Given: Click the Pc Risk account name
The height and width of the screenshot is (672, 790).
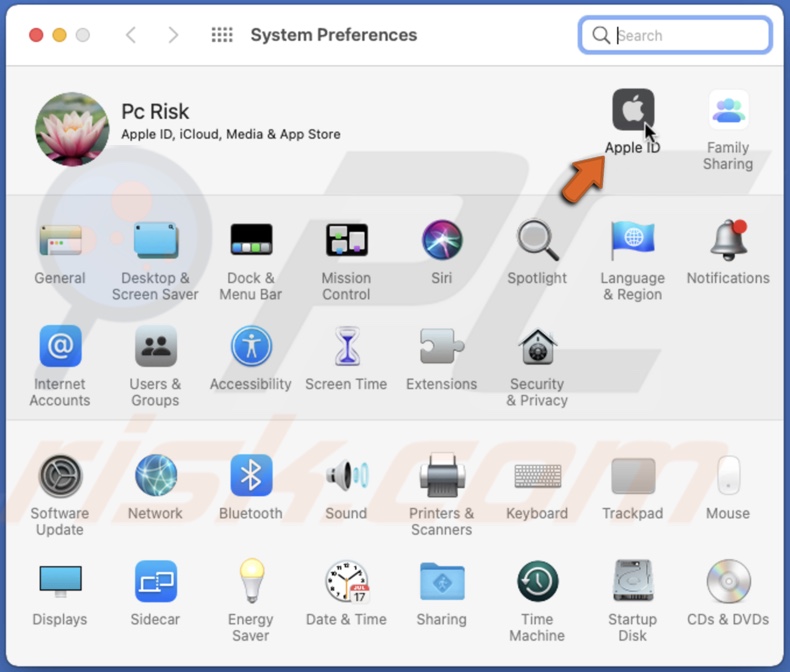Looking at the screenshot, I should (155, 111).
